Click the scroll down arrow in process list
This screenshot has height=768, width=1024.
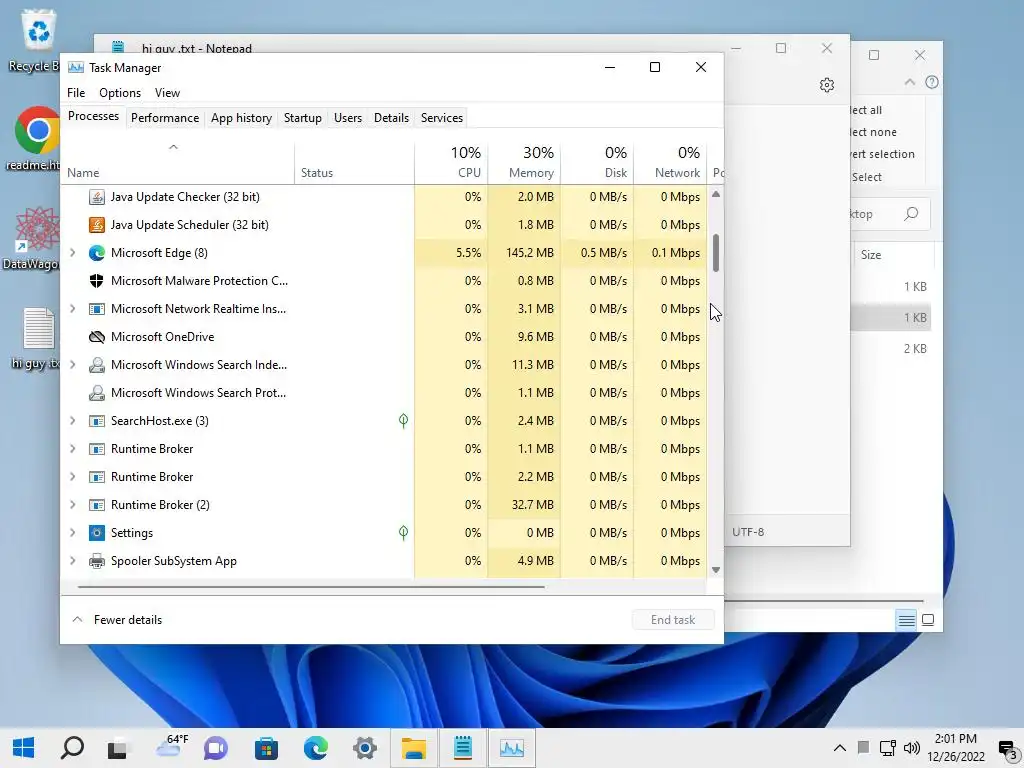tap(716, 569)
